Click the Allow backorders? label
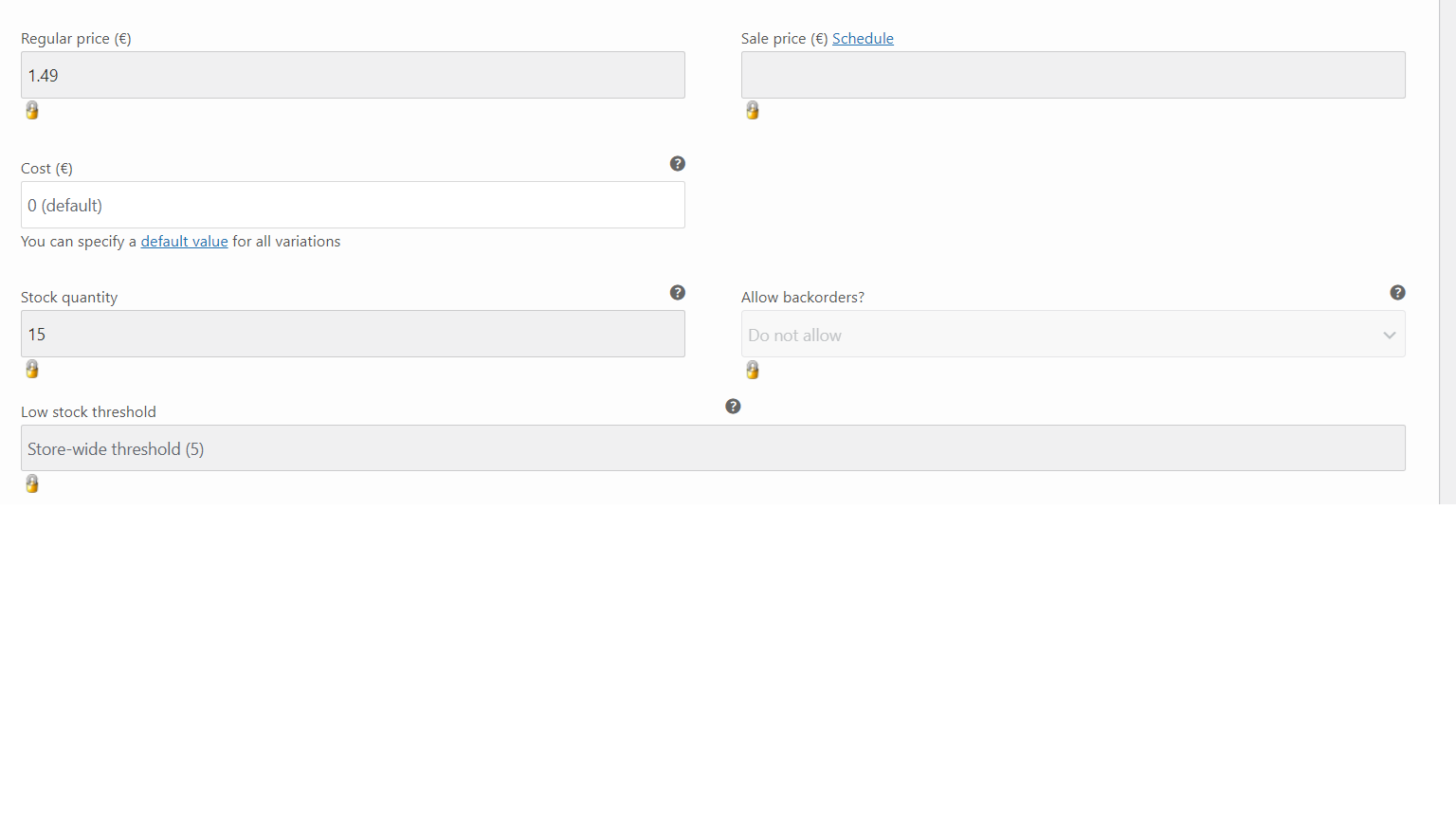Viewport: 1456px width, 819px height. tap(803, 298)
